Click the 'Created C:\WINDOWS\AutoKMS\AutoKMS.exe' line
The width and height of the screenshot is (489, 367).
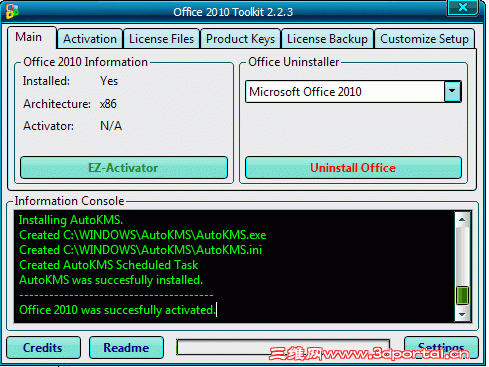[x=143, y=235]
